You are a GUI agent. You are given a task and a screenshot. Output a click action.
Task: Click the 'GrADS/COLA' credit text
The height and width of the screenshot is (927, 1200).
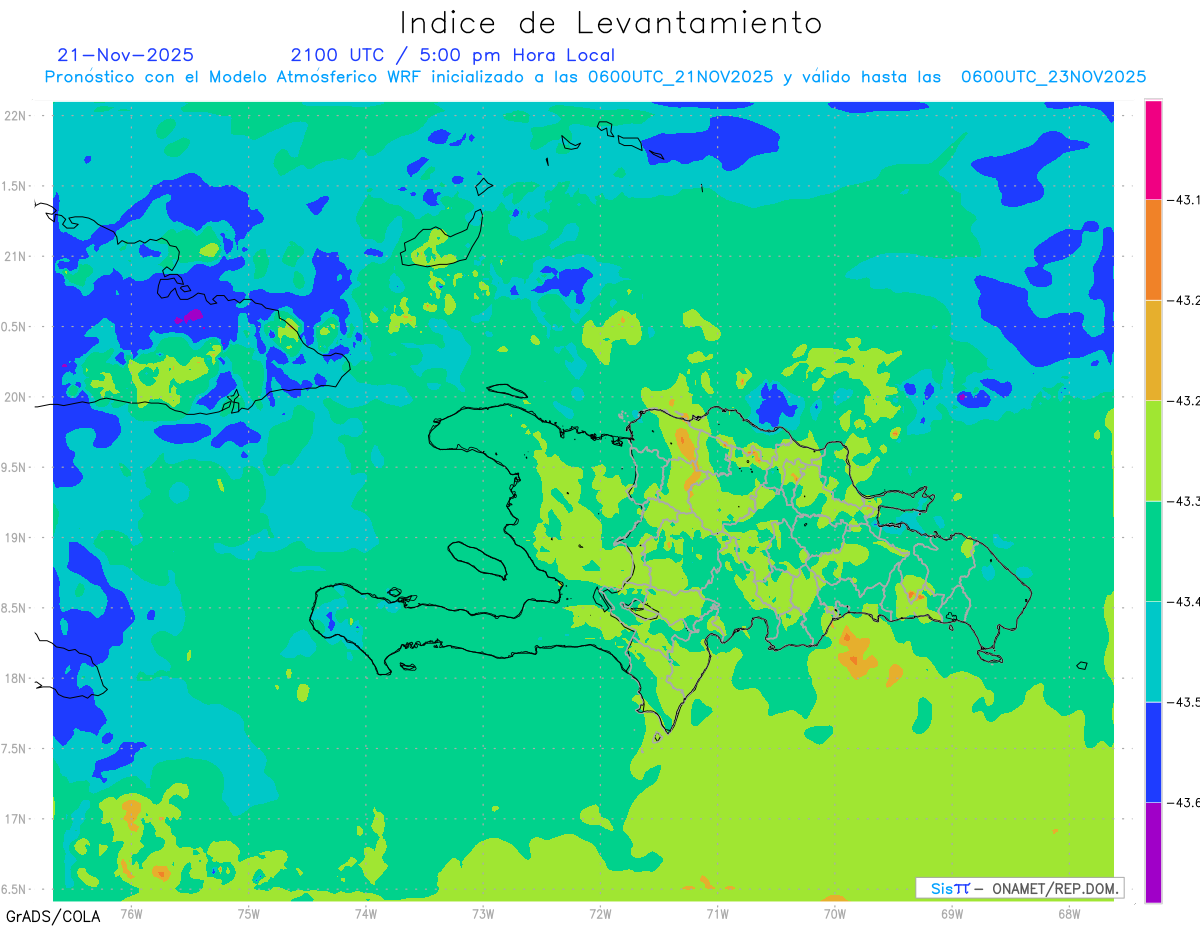click(x=53, y=916)
